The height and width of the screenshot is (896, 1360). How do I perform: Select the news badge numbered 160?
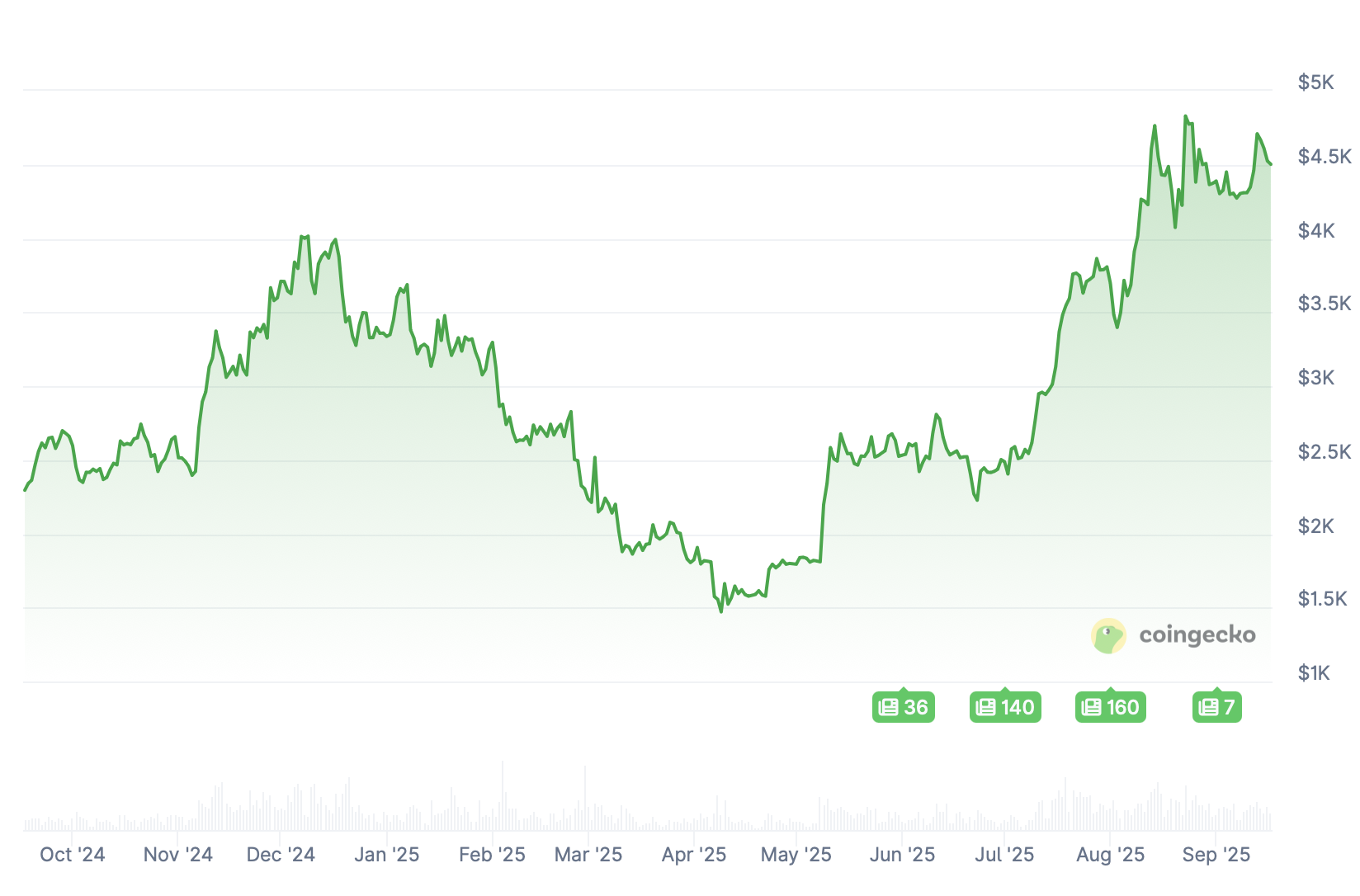point(1110,707)
